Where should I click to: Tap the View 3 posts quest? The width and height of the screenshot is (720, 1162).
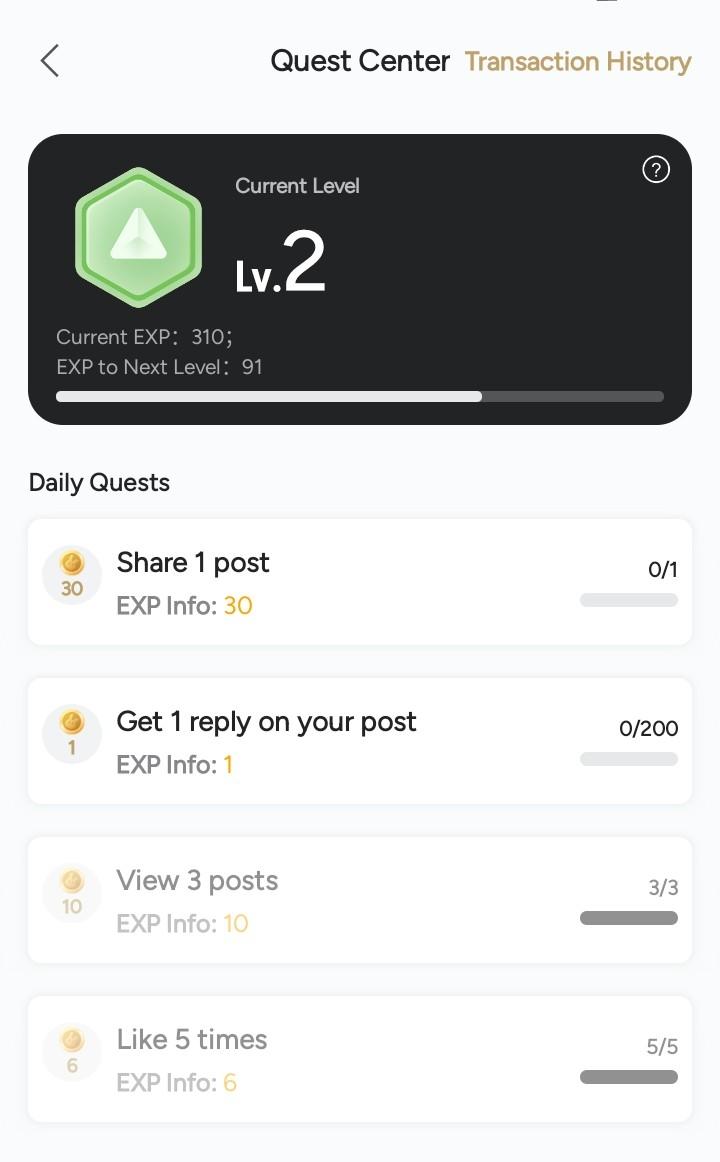(197, 881)
